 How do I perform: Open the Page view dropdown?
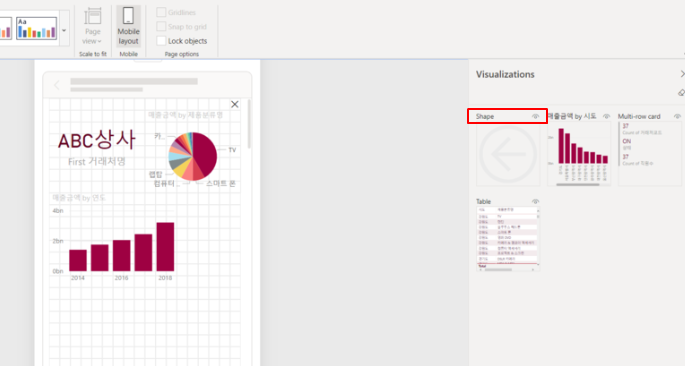click(x=93, y=27)
